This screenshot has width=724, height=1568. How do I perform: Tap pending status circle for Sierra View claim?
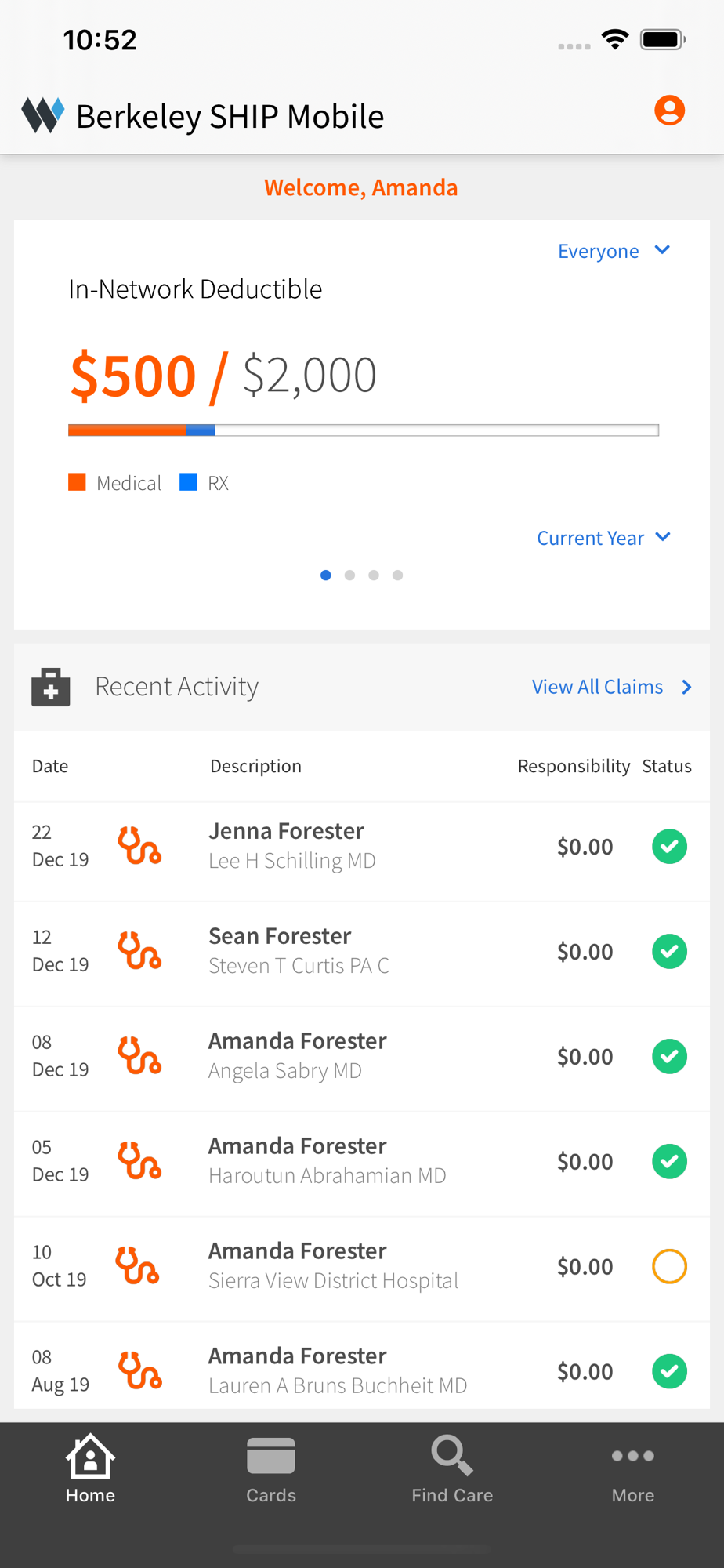(x=669, y=1266)
